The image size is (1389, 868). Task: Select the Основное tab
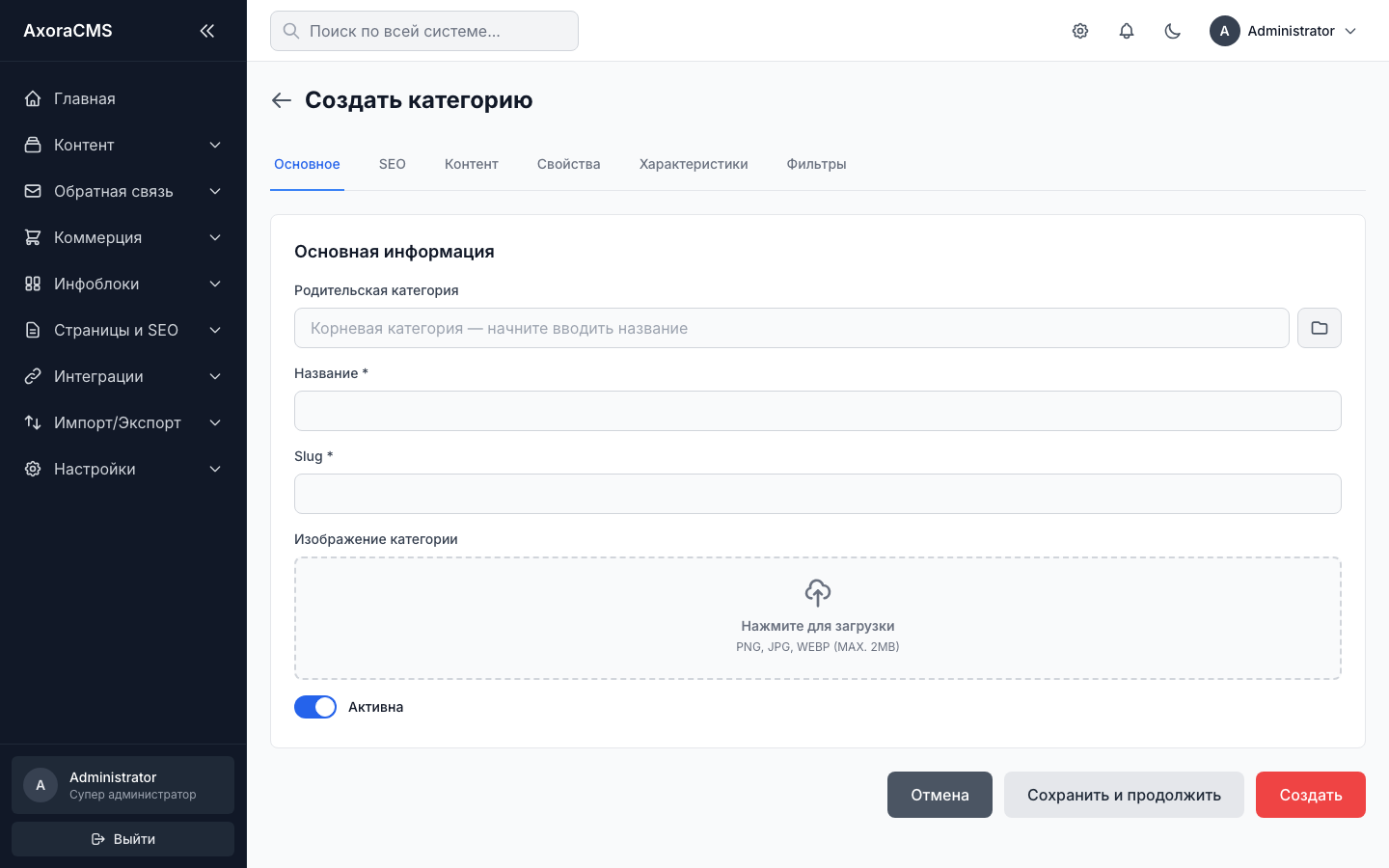(x=307, y=164)
